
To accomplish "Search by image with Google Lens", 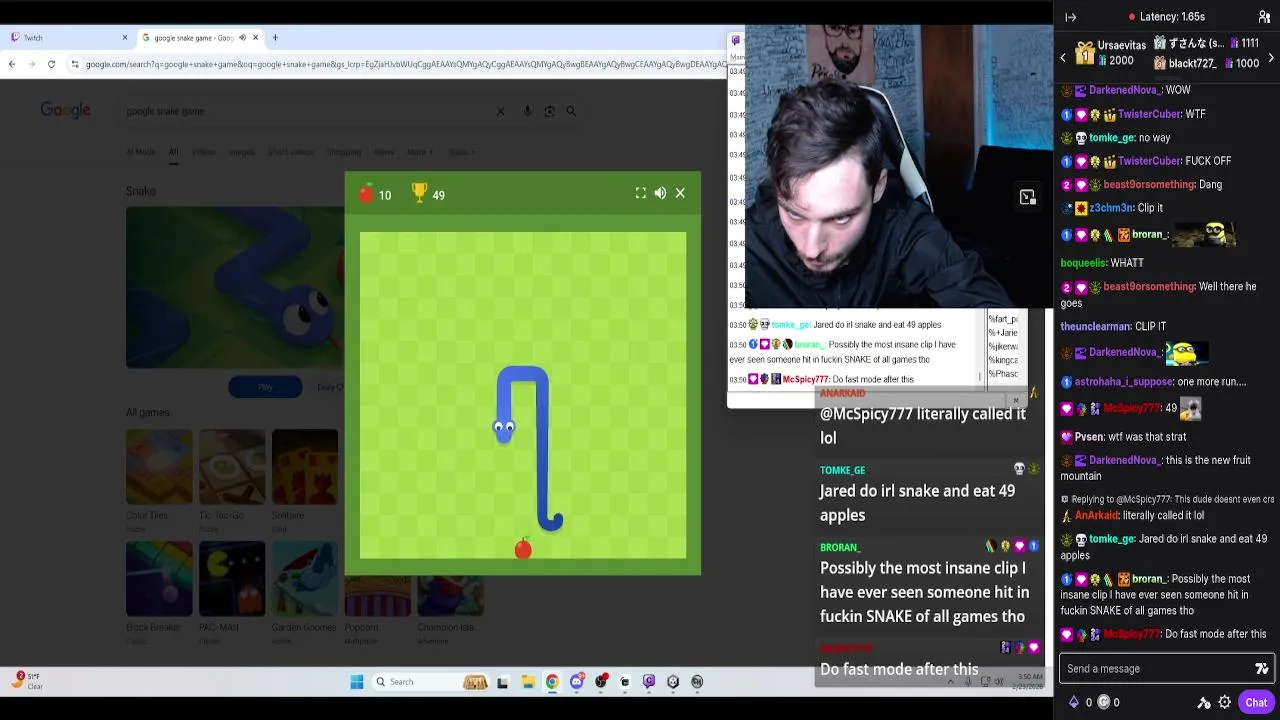I will pyautogui.click(x=549, y=111).
